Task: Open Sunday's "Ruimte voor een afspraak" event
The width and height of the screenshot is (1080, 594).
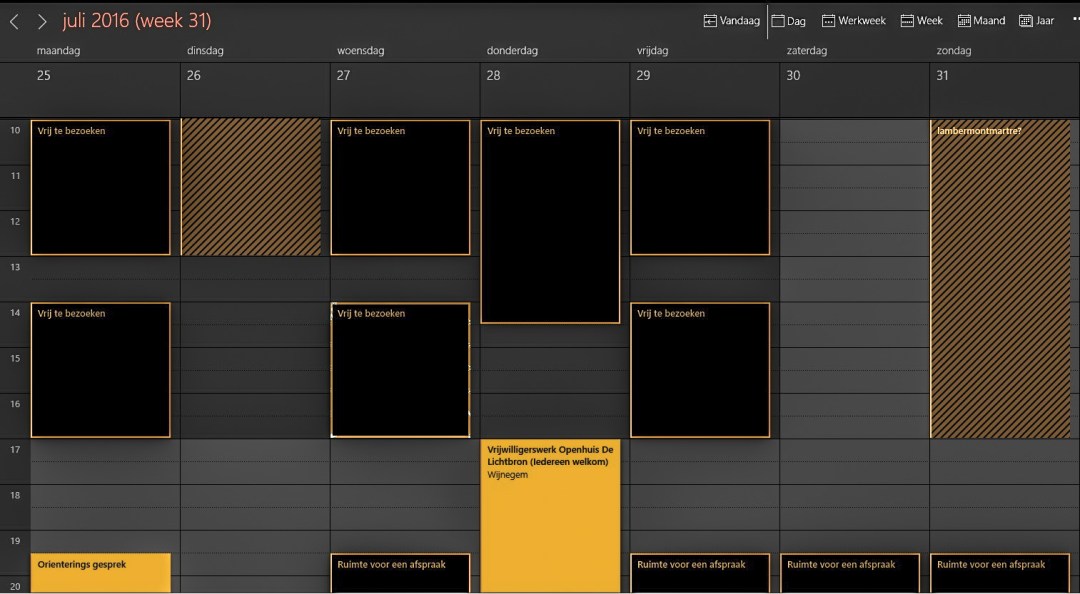Action: click(1000, 573)
